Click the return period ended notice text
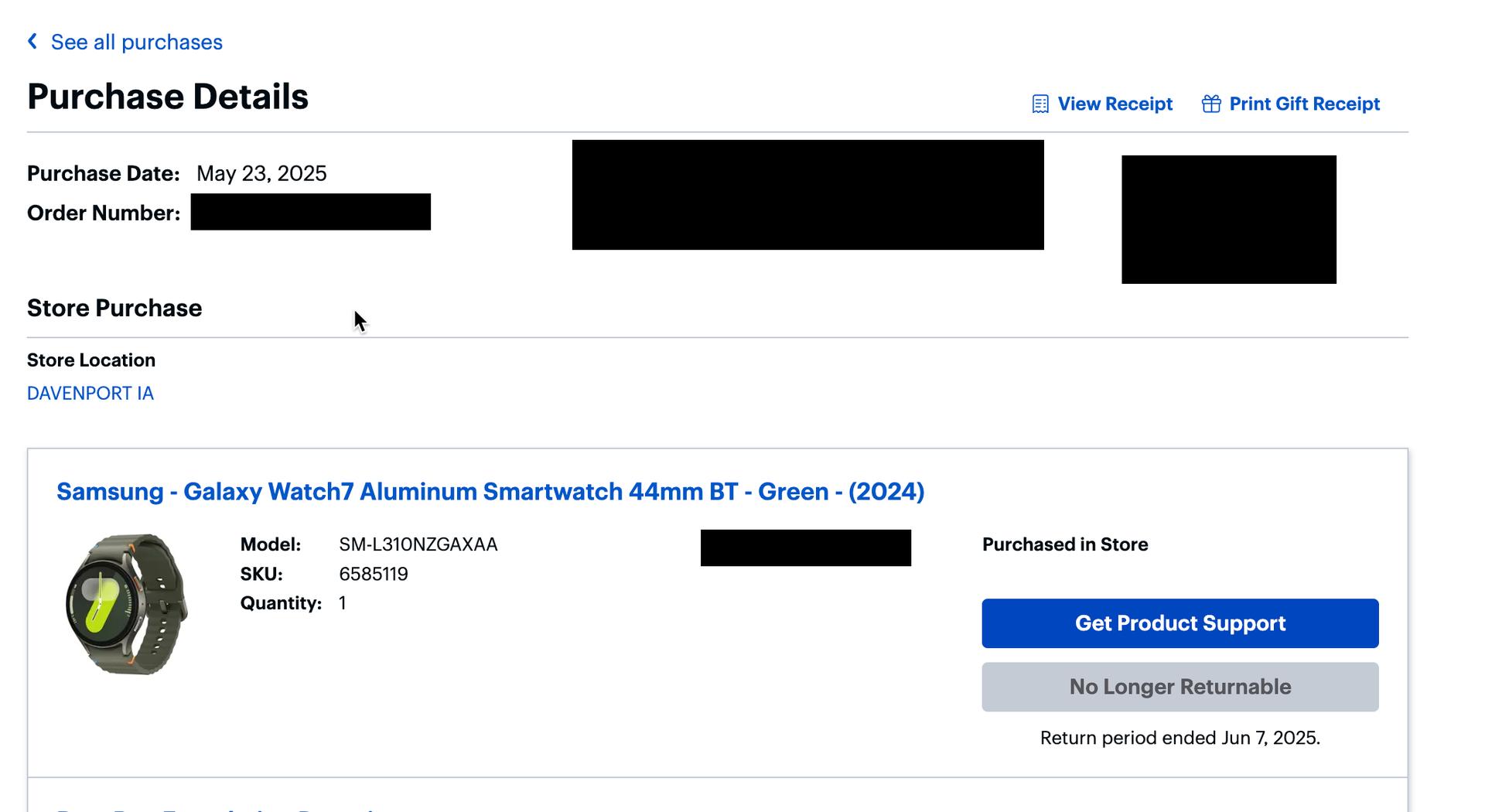1485x812 pixels. click(1180, 738)
